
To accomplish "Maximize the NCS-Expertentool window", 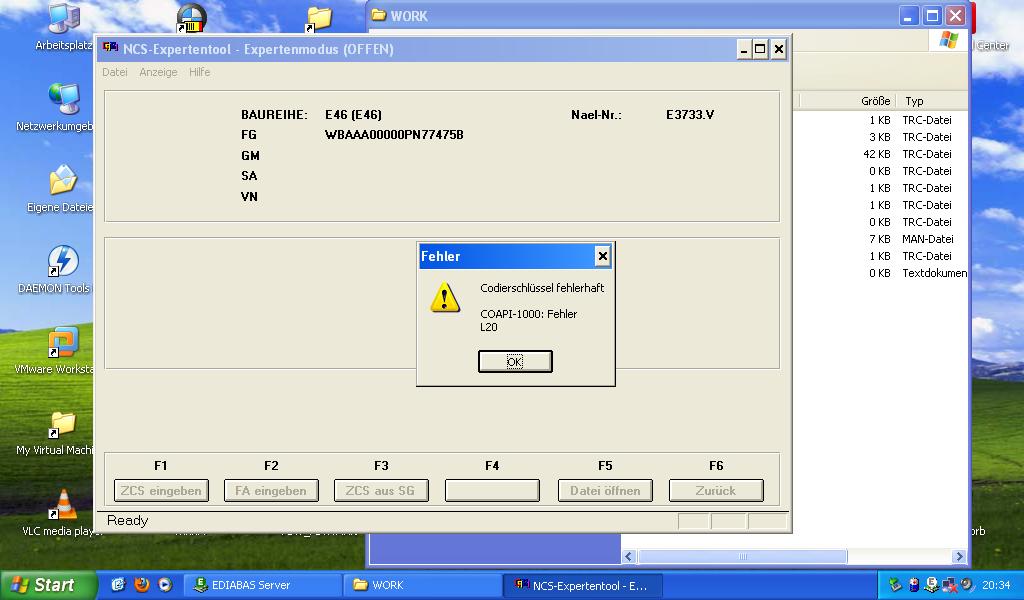I will click(x=760, y=49).
